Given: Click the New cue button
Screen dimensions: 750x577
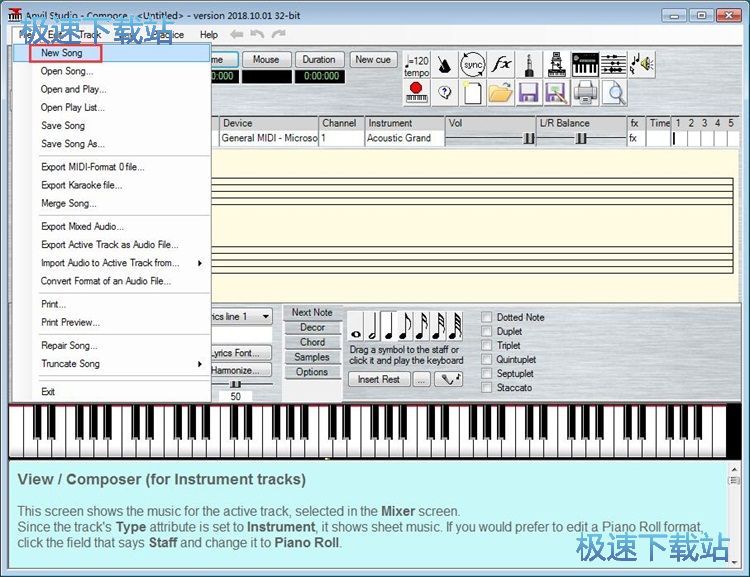Looking at the screenshot, I should coord(373,59).
